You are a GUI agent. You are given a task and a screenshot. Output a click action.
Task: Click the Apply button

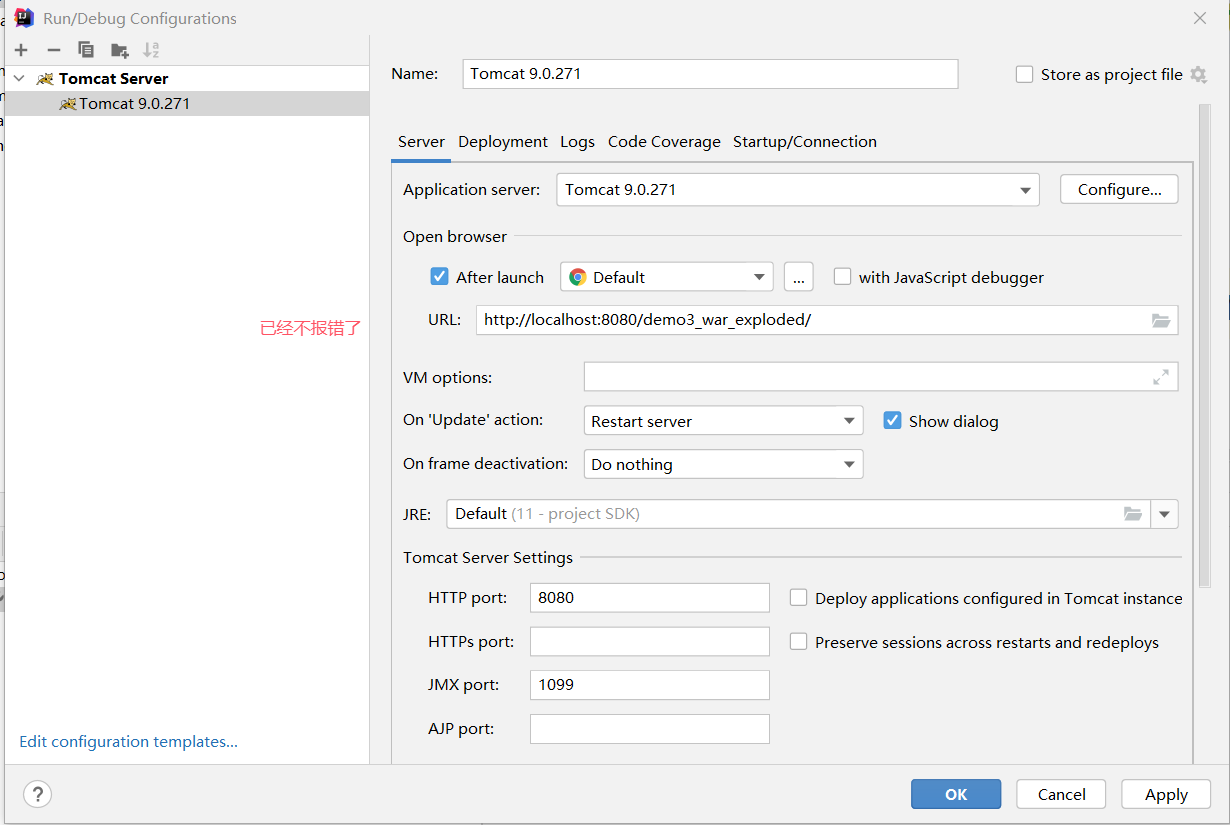pyautogui.click(x=1166, y=794)
